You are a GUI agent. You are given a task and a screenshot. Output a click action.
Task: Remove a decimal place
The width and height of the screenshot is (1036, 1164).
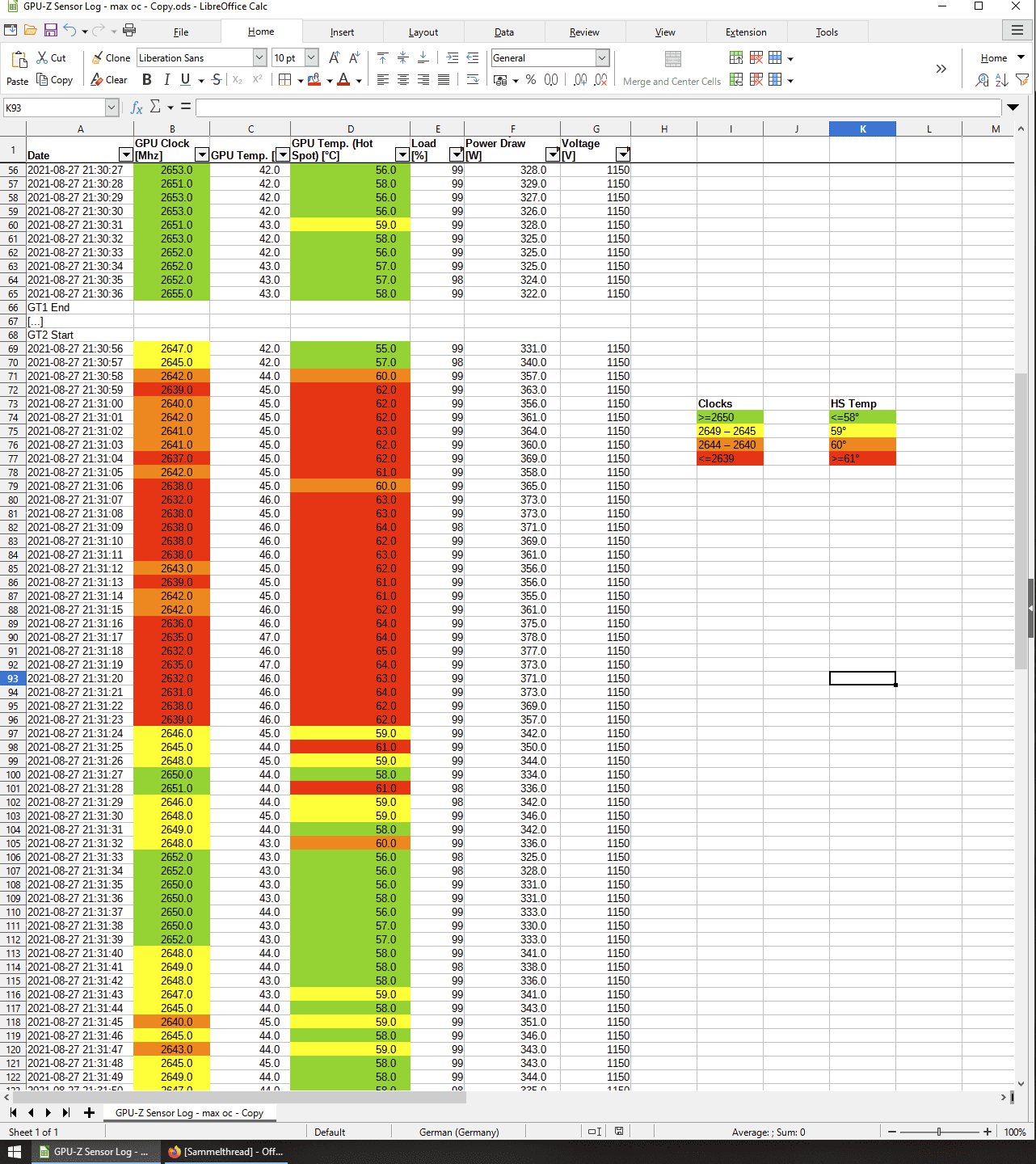600,80
